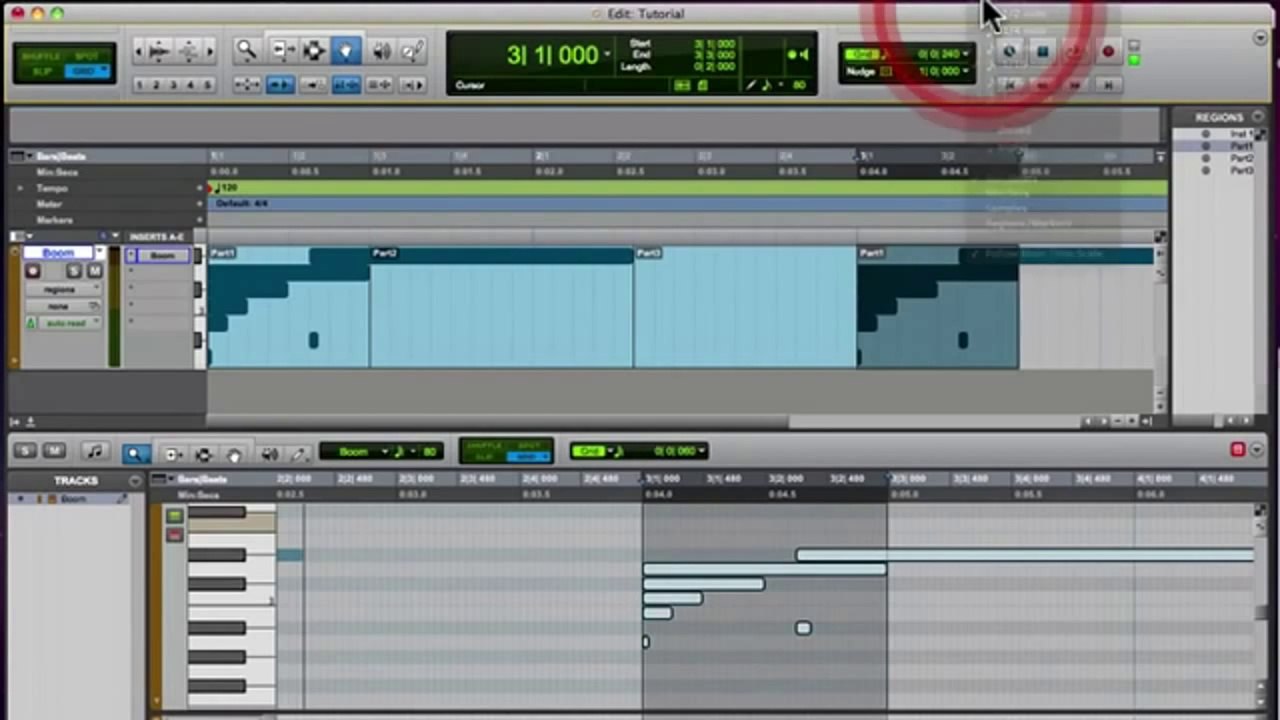Add a meter change with plus button

tap(201, 204)
